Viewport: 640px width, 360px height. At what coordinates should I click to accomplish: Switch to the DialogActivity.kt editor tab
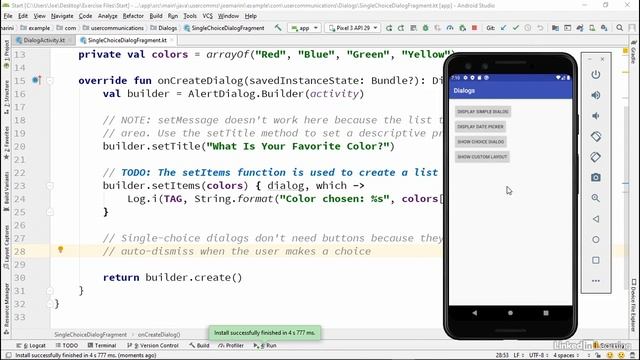[44, 40]
